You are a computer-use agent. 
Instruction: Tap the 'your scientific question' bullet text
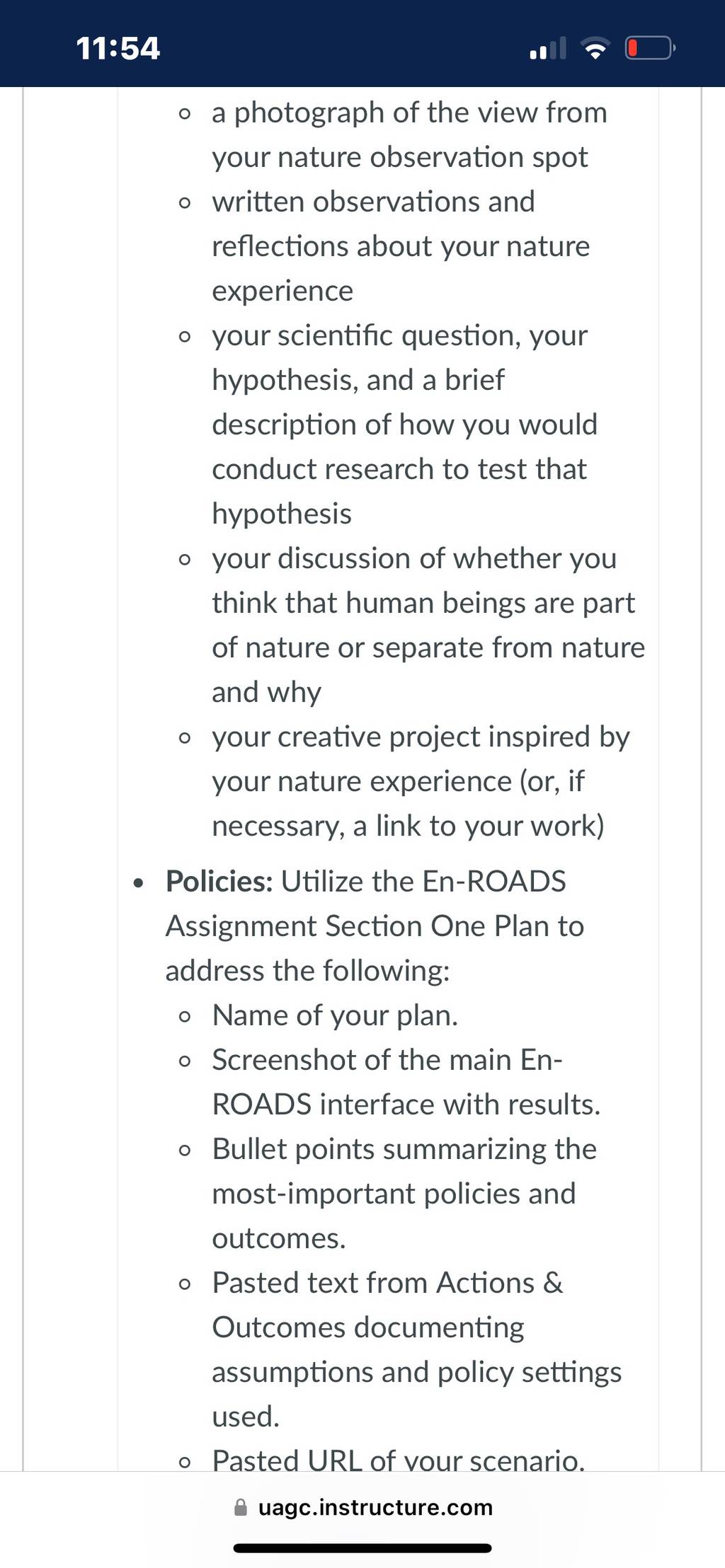pyautogui.click(x=405, y=425)
